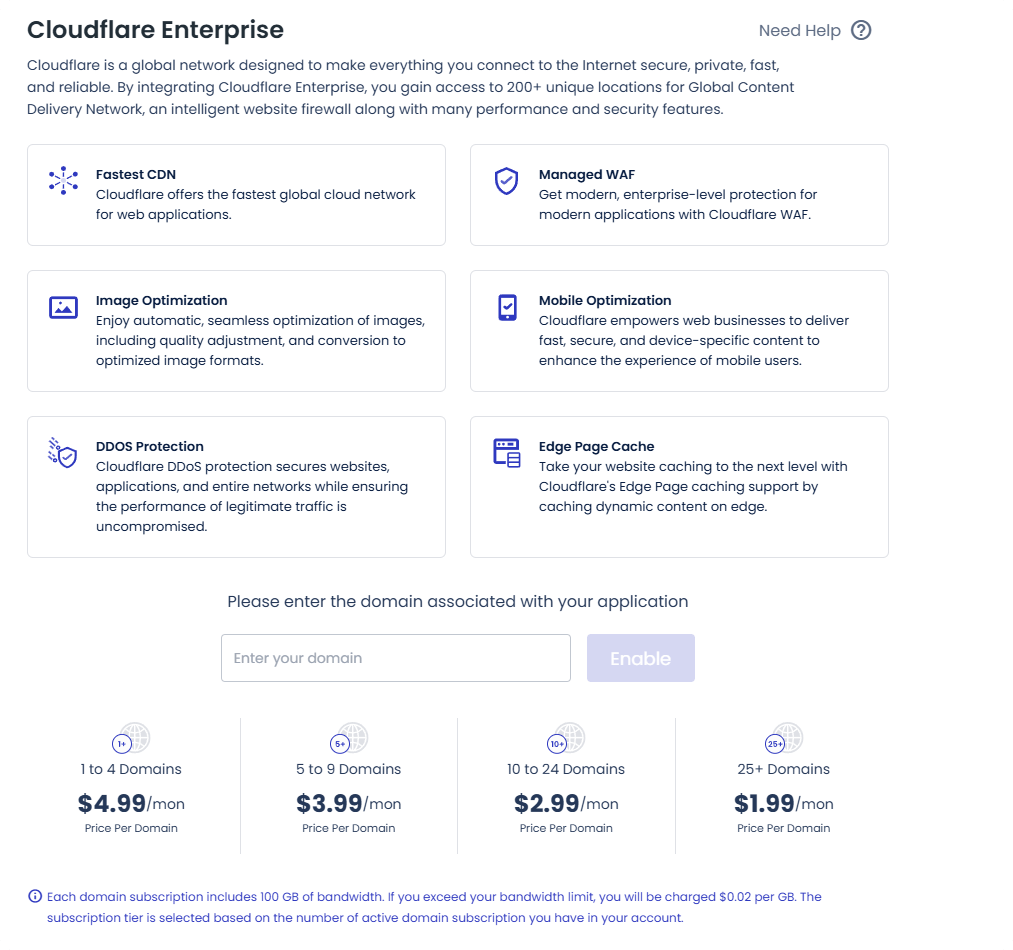Click the Fastest CDN network icon
This screenshot has width=1013, height=950.
point(63,180)
